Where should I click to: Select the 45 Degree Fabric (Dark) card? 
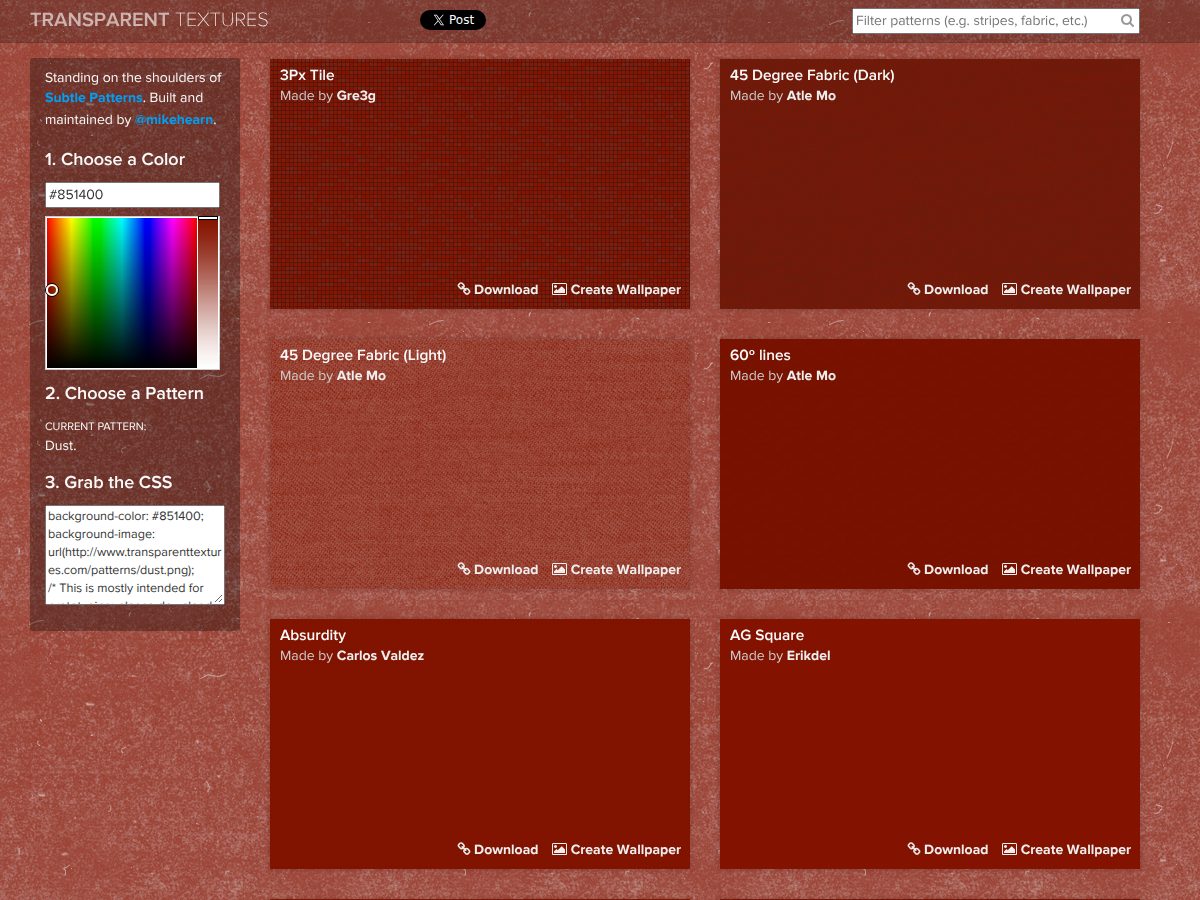(x=930, y=184)
